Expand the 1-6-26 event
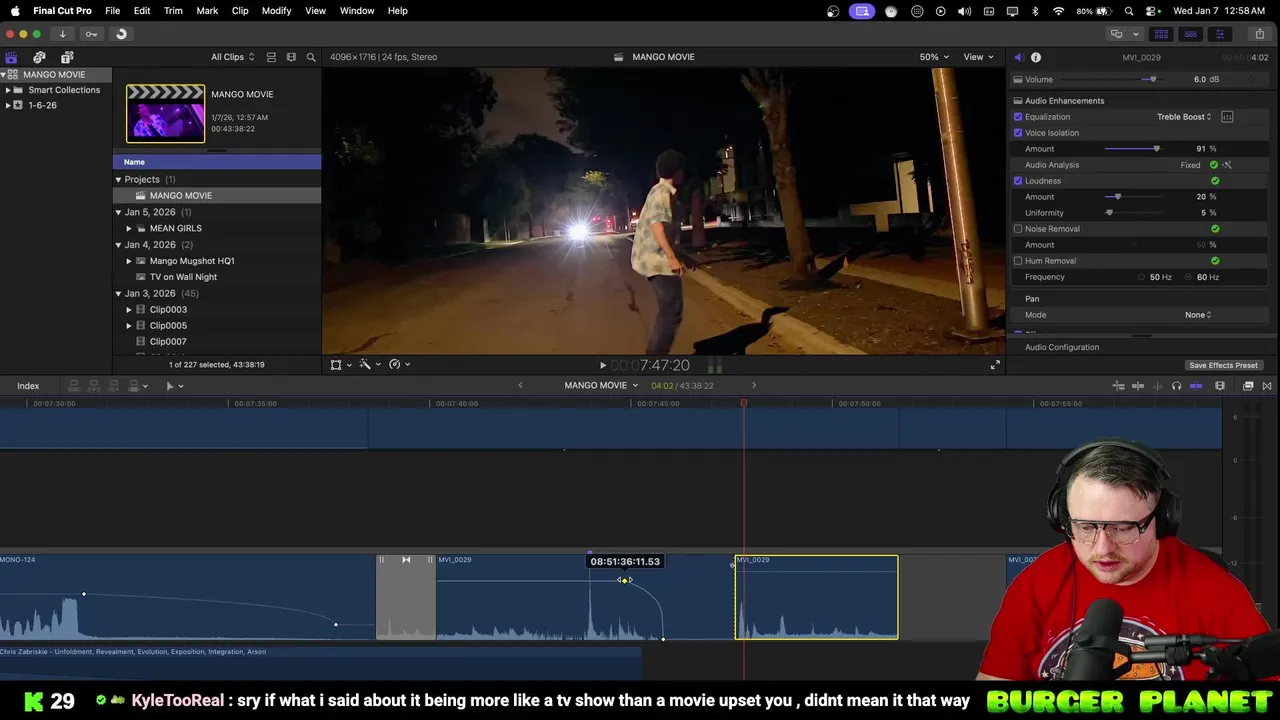Viewport: 1280px width, 720px height. [8, 105]
